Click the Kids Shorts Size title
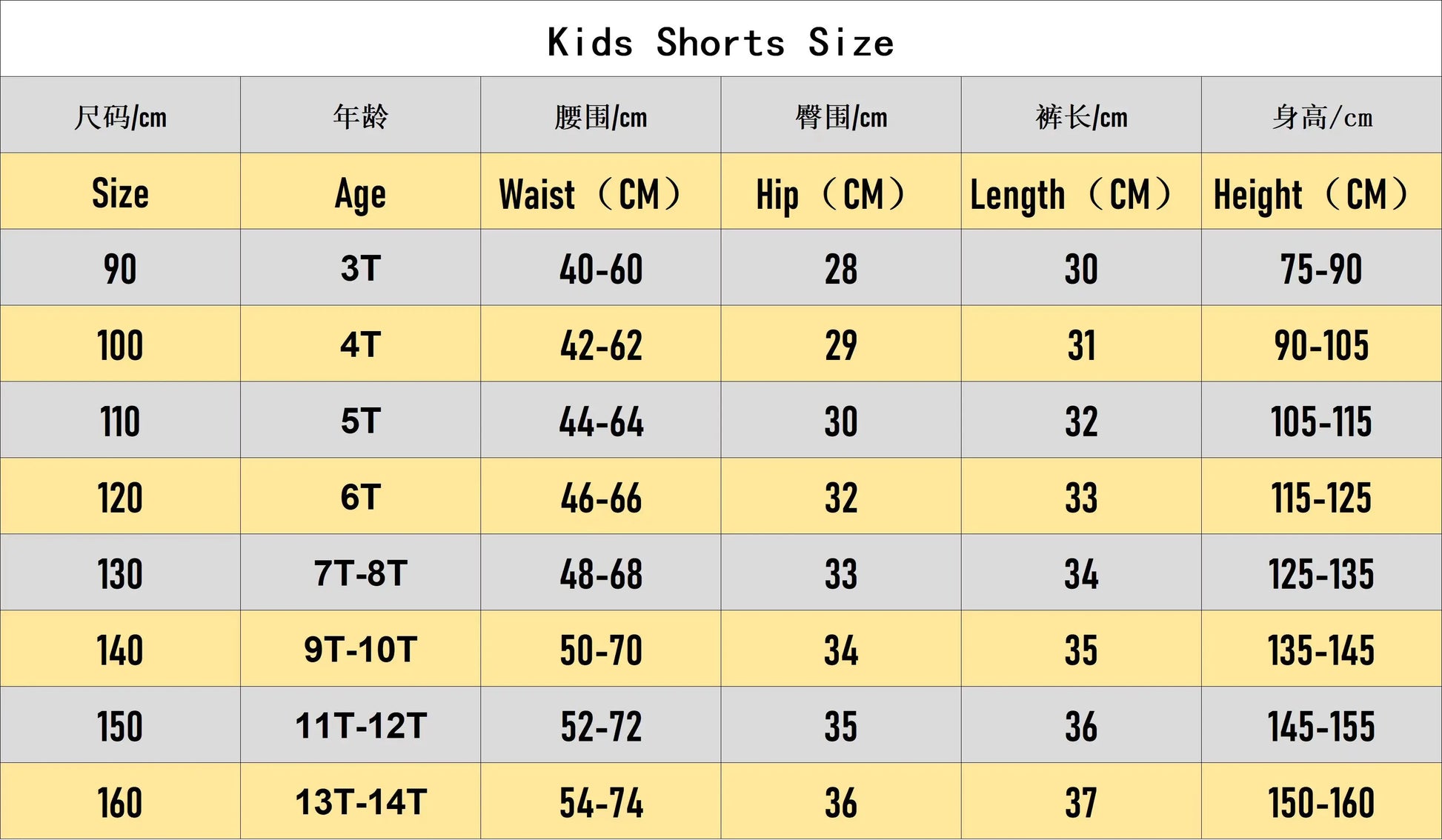Screen dimensions: 1442x840 pyautogui.click(x=720, y=42)
